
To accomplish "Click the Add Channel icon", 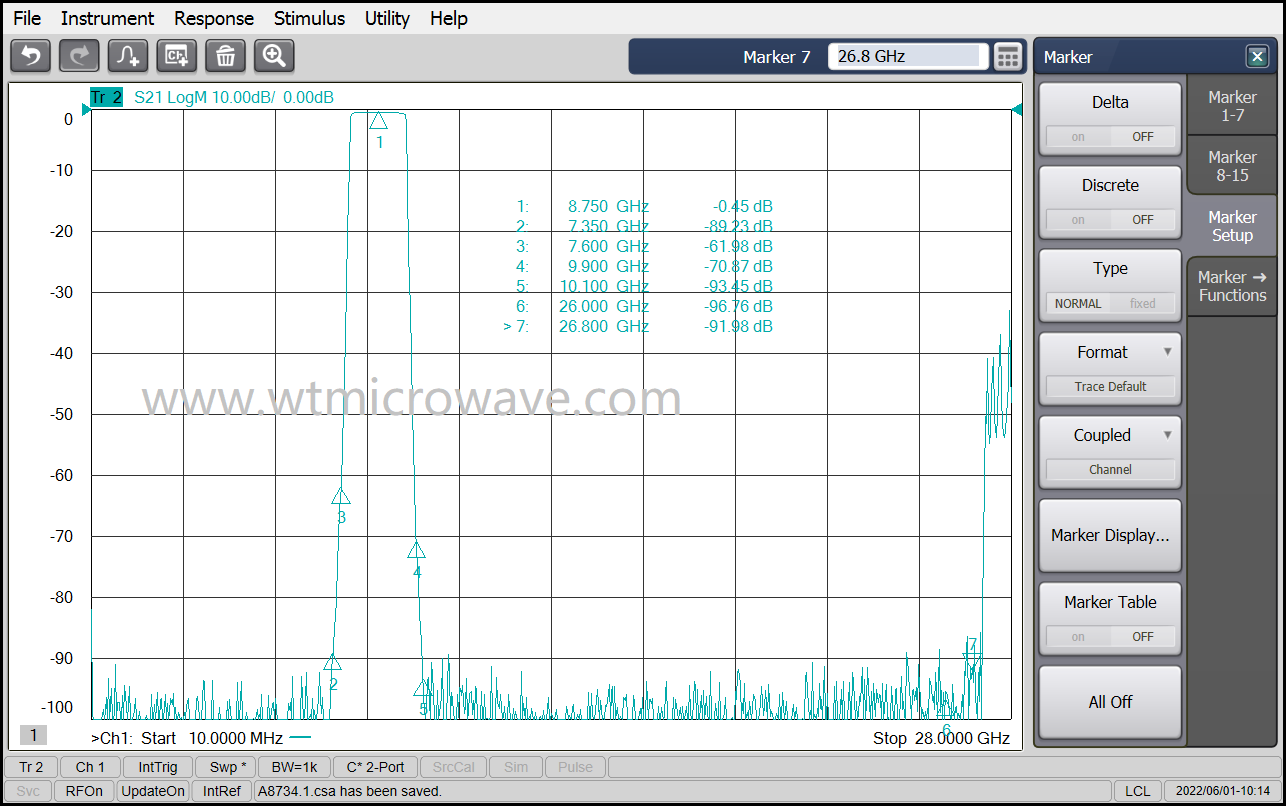I will [x=177, y=56].
